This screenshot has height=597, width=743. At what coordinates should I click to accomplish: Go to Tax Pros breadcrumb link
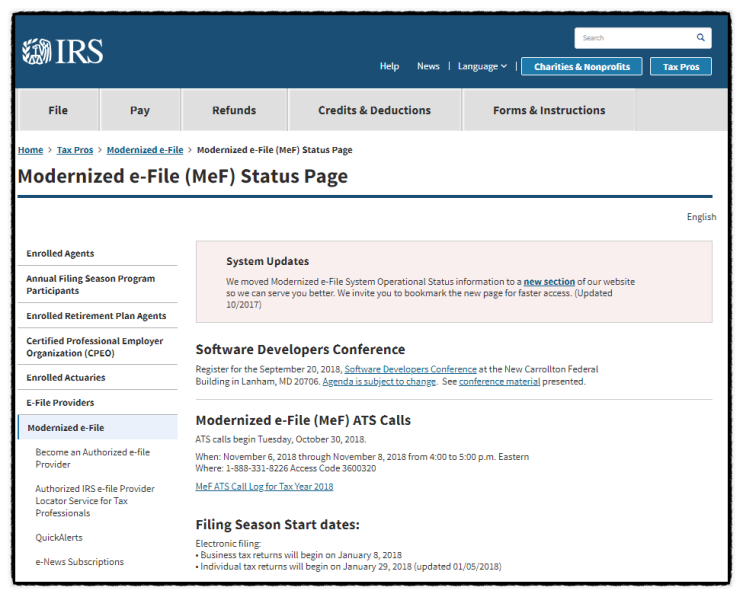(x=75, y=150)
